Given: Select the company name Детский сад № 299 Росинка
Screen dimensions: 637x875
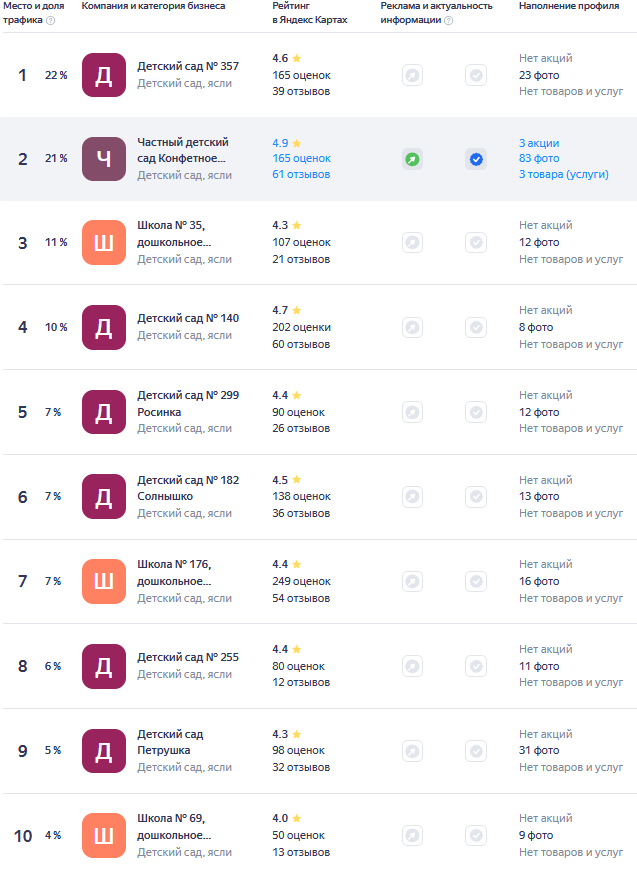Looking at the screenshot, I should click(188, 403).
